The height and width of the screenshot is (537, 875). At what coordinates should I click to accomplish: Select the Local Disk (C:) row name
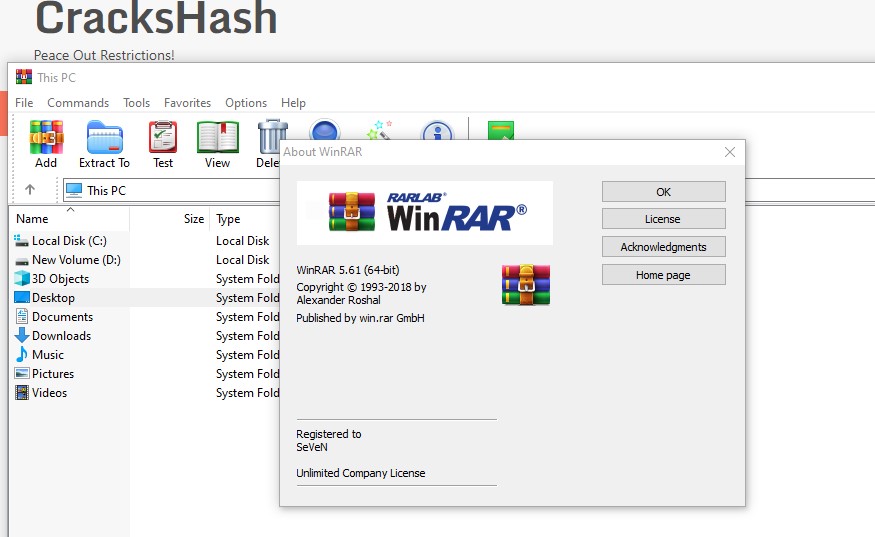[69, 241]
